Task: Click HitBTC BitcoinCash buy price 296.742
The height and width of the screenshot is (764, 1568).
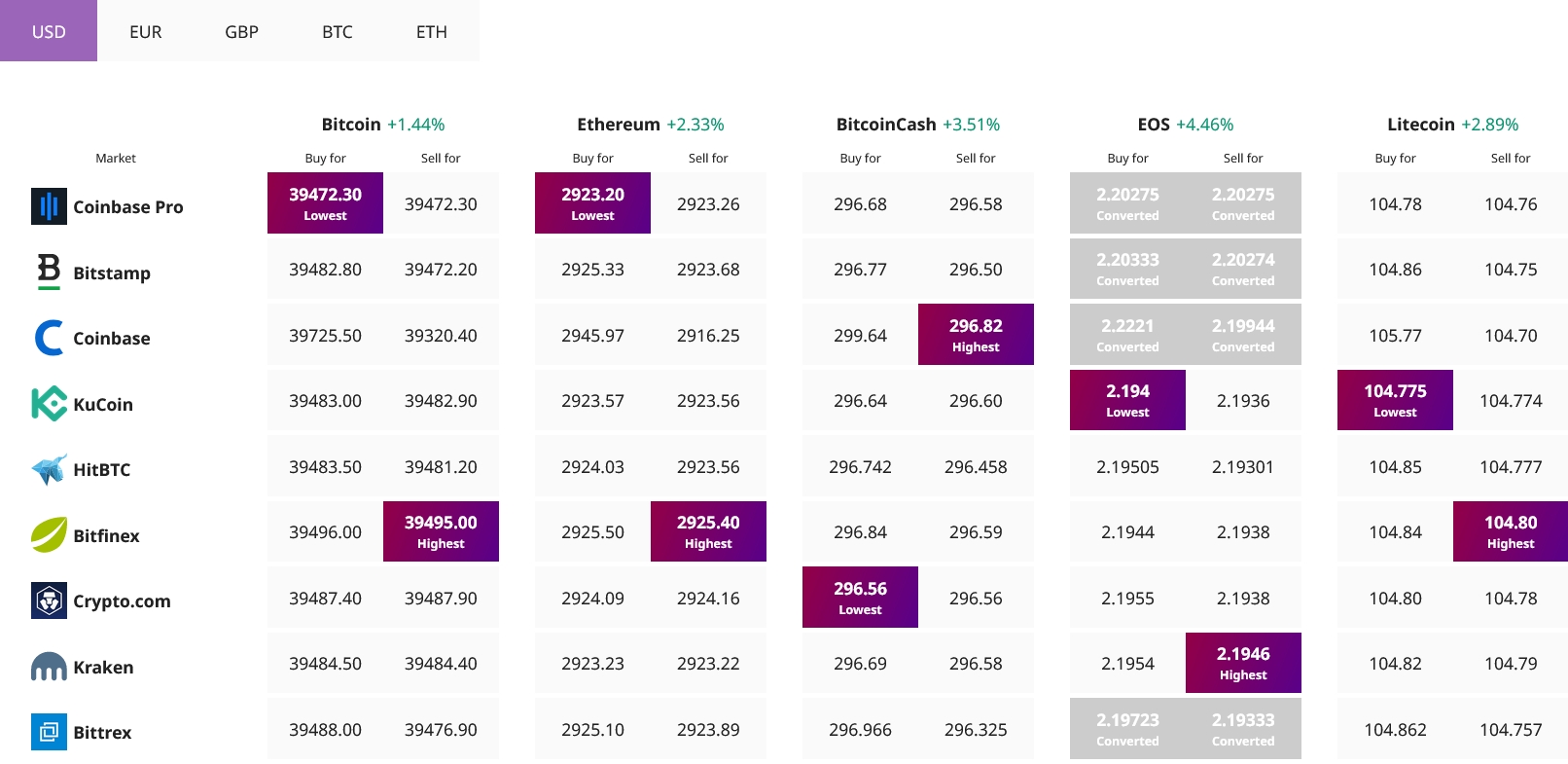Action: (x=860, y=466)
